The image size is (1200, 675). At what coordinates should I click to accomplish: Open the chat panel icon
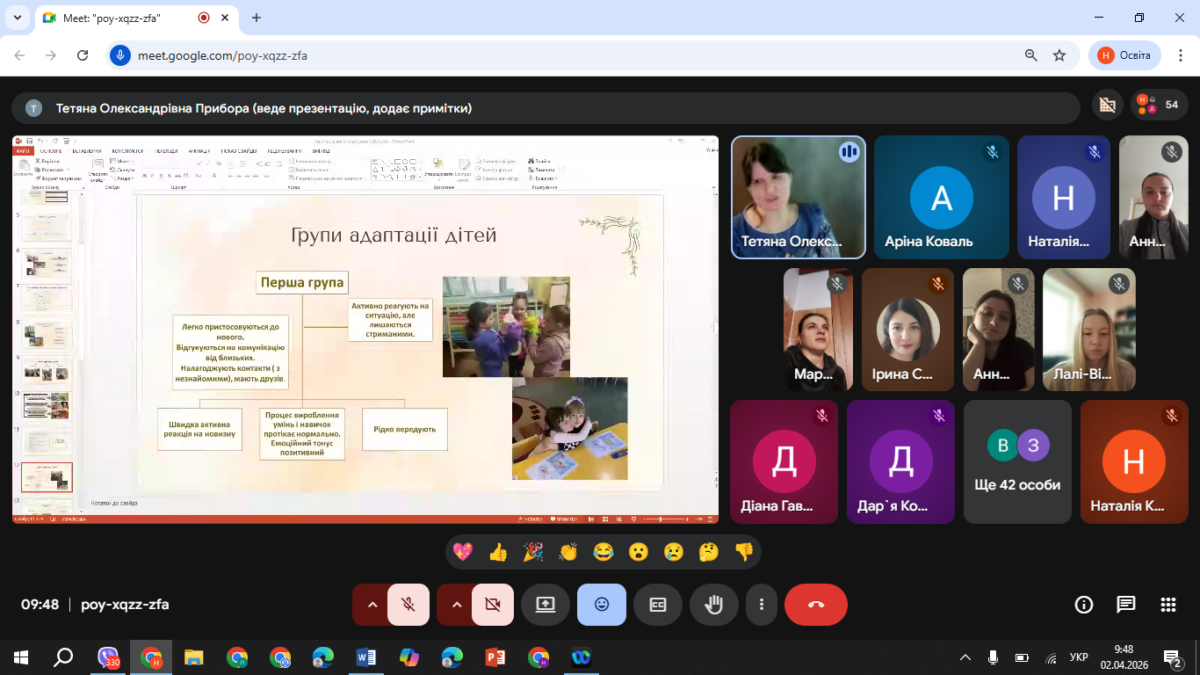tap(1126, 604)
